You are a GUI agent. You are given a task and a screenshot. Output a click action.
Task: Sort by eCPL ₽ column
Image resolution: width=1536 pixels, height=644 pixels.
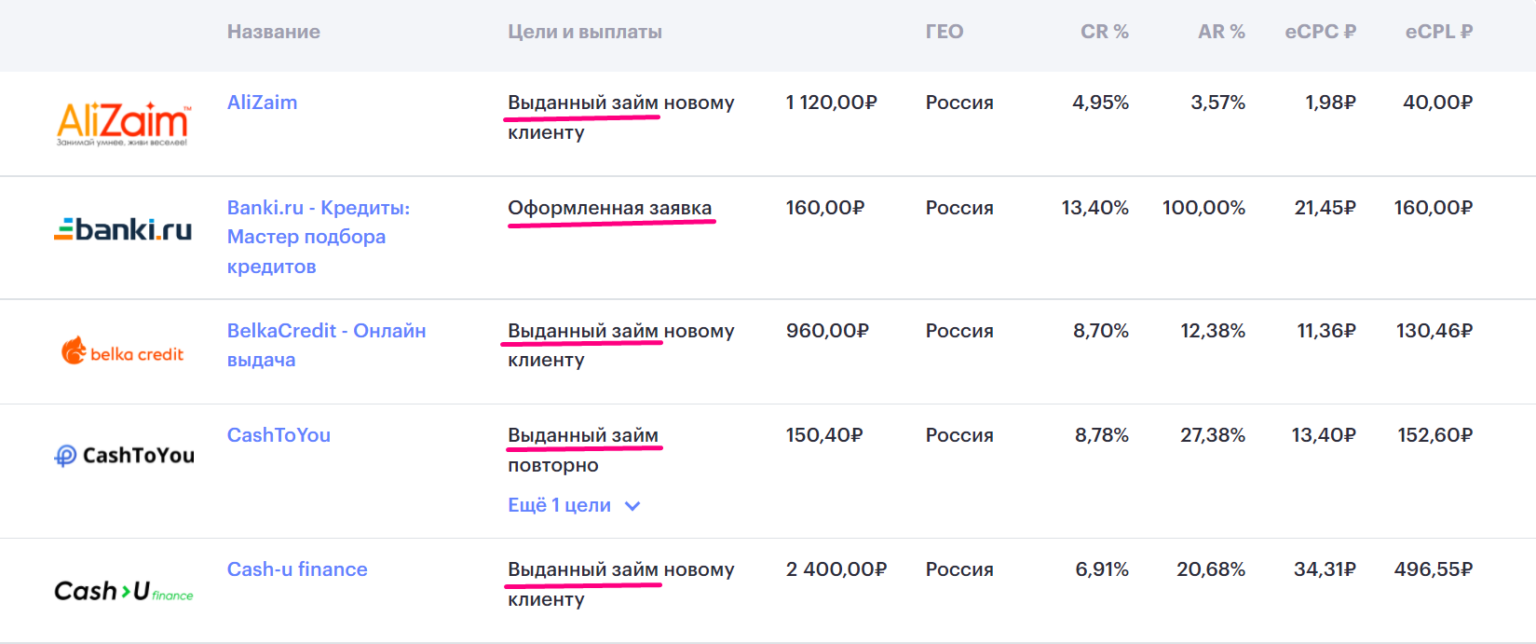click(x=1438, y=32)
